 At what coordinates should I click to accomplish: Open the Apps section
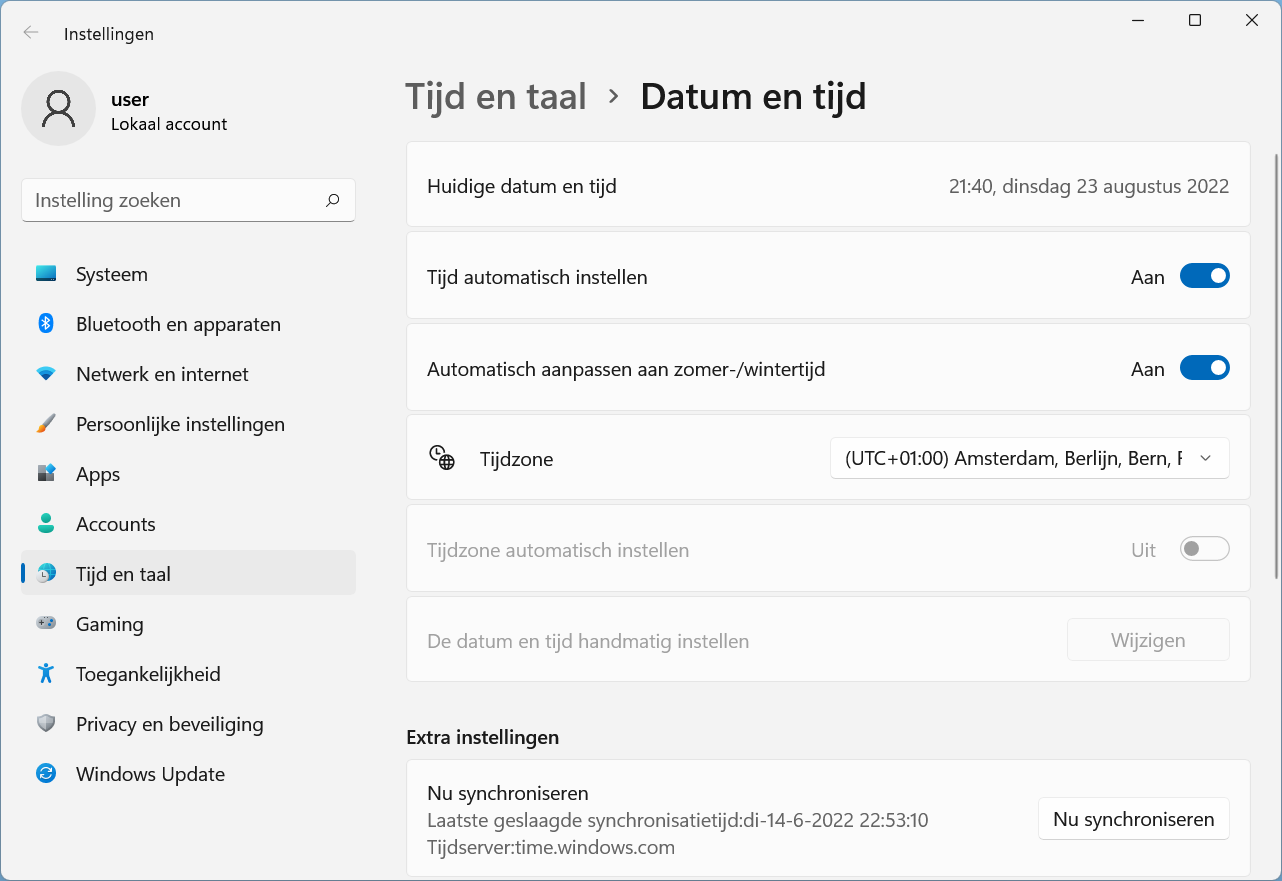46,474
